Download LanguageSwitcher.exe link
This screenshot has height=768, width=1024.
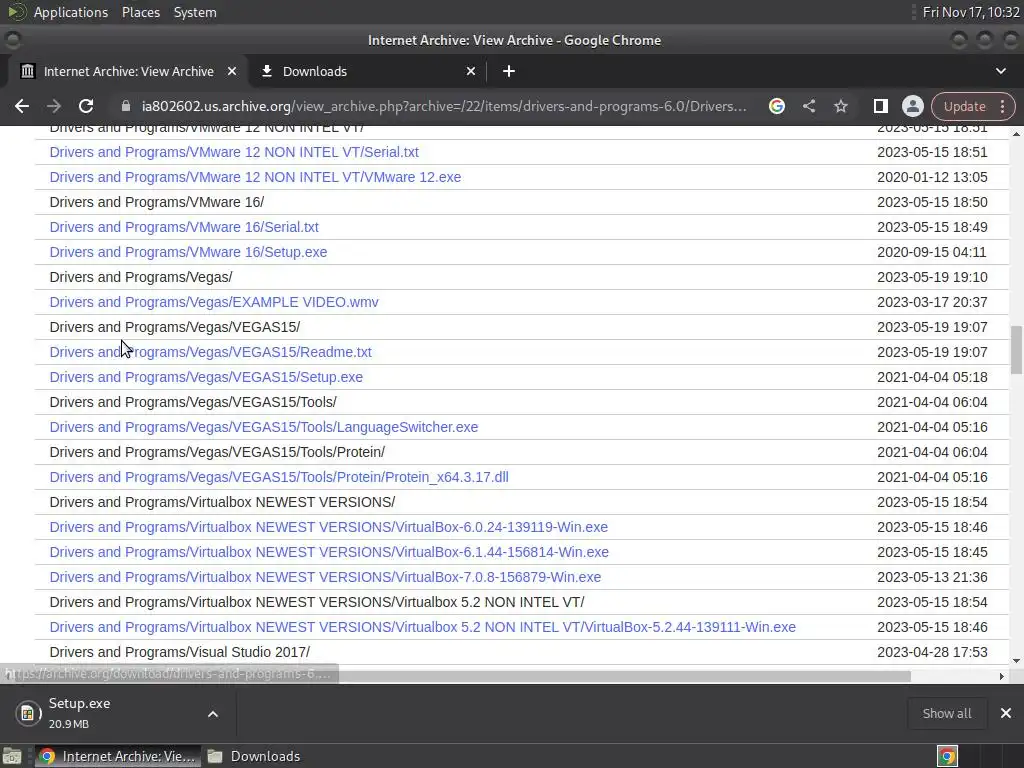(263, 427)
